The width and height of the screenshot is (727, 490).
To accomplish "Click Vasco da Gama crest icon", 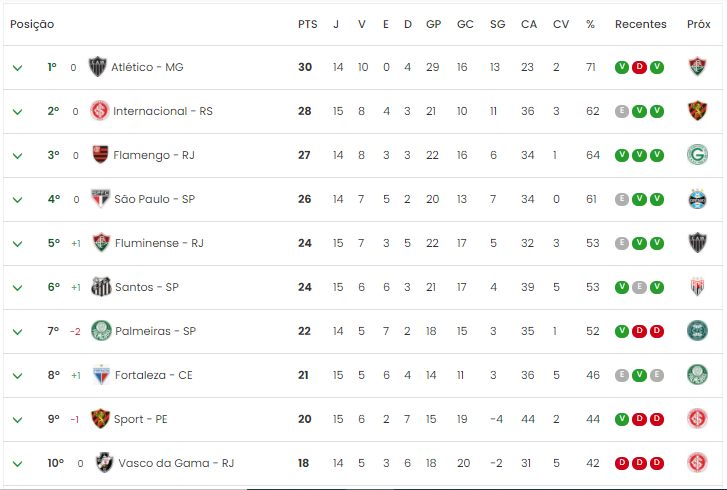I will coord(104,462).
